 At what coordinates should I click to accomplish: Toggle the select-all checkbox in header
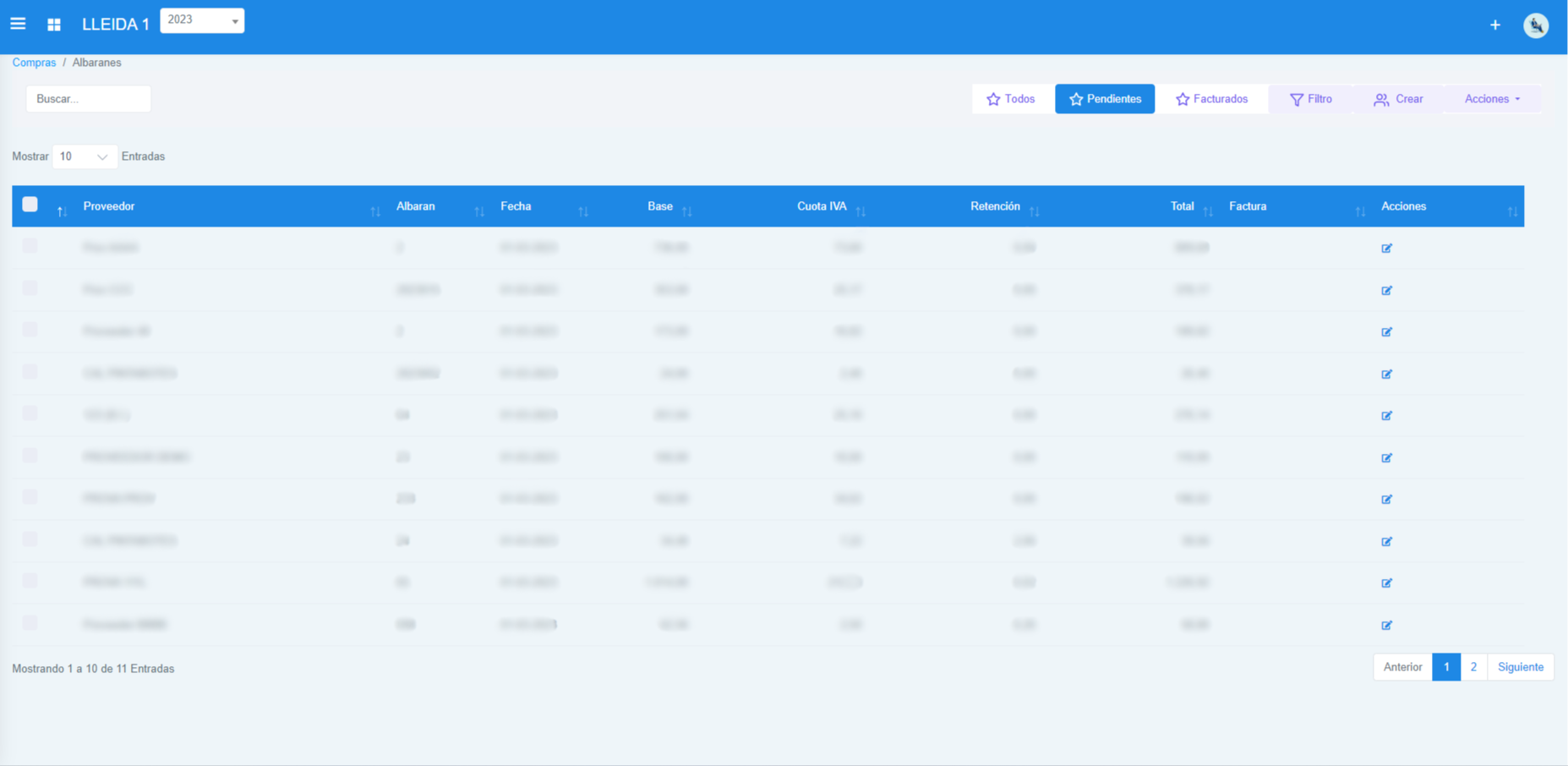click(30, 205)
